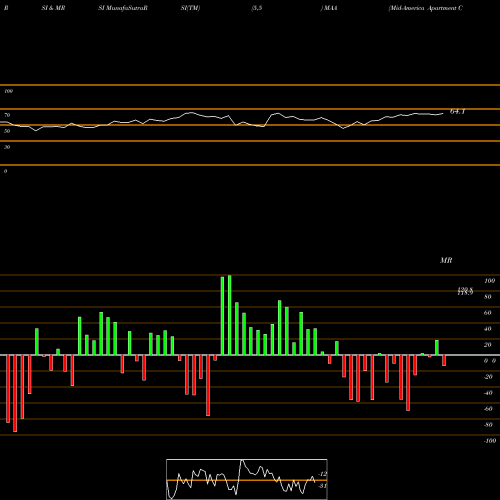
Task: Click the ') MAA' ticker label
Action: click(329, 8)
